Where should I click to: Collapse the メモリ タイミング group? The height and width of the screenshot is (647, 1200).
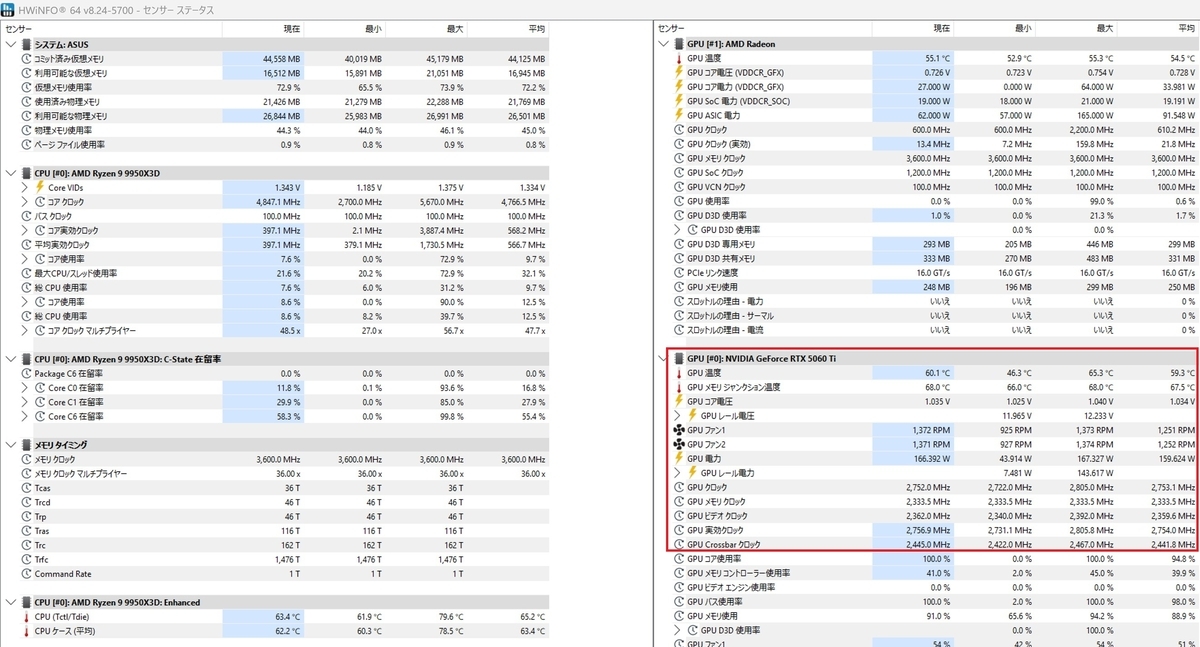(11, 445)
